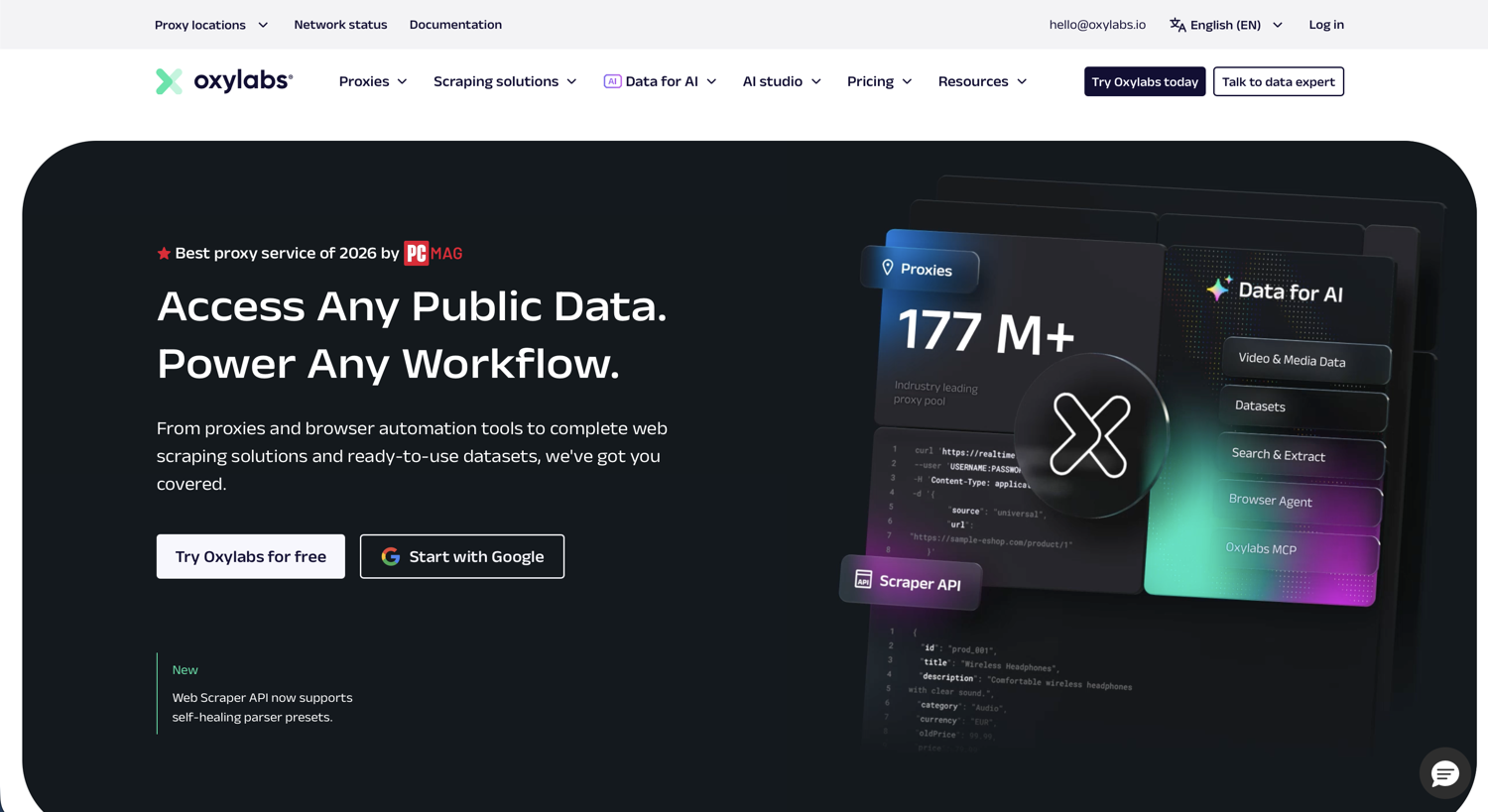This screenshot has height=812, width=1488.
Task: Open the Proxy locations top menu
Action: tap(211, 25)
